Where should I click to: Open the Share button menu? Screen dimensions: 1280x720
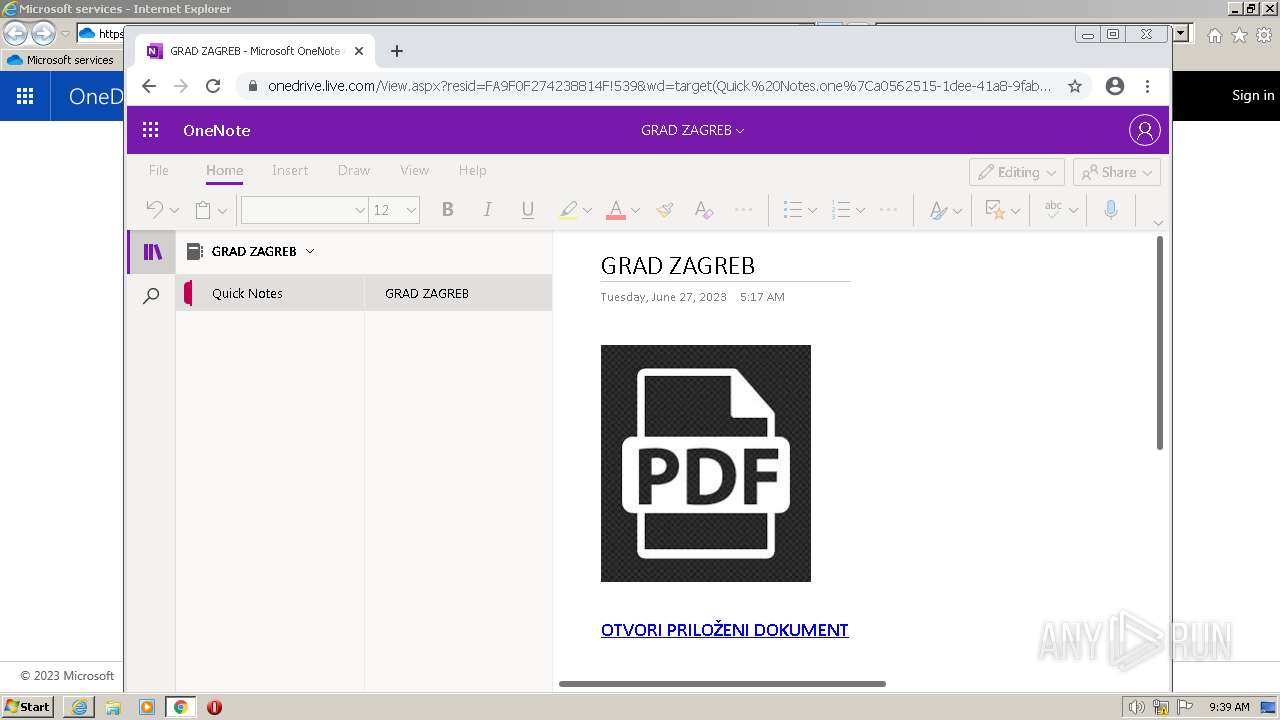pyautogui.click(x=1117, y=172)
